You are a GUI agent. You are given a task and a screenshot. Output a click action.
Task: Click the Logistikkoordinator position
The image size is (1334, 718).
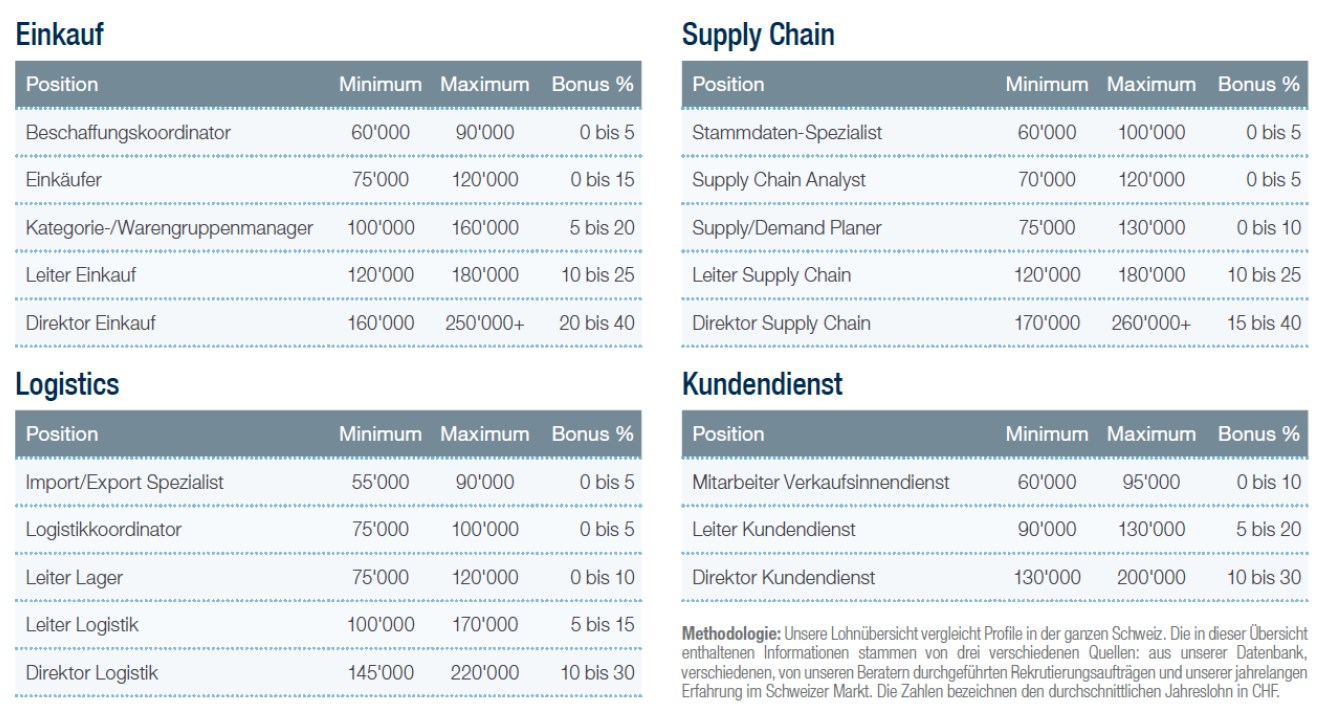pos(104,530)
